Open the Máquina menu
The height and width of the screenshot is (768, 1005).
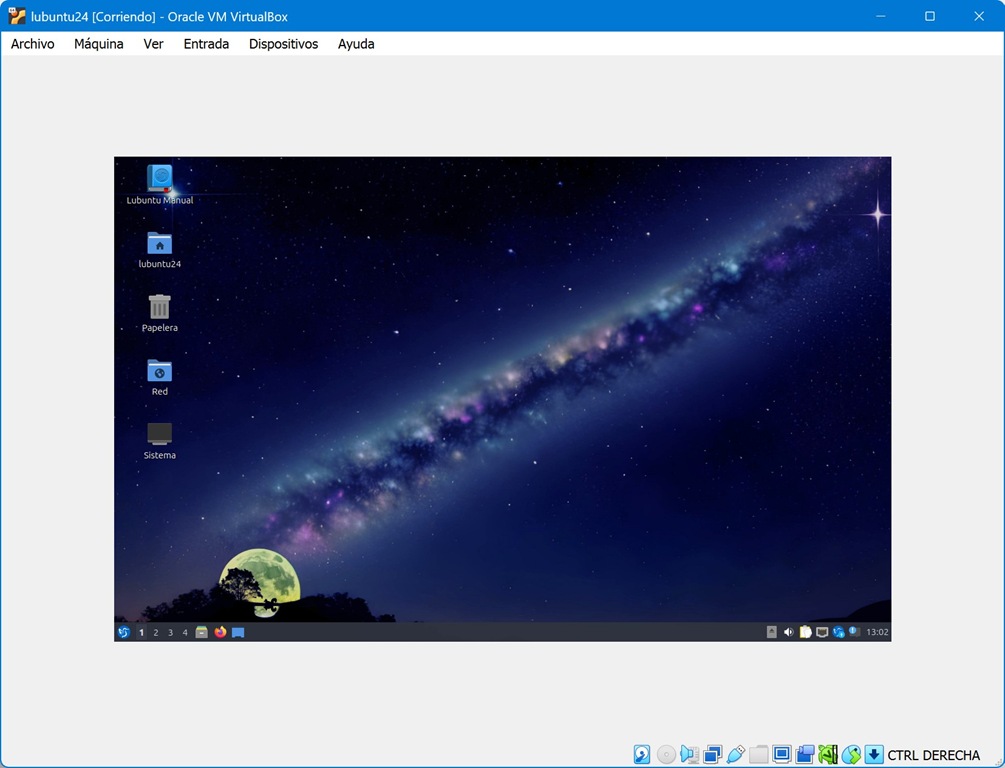(99, 44)
